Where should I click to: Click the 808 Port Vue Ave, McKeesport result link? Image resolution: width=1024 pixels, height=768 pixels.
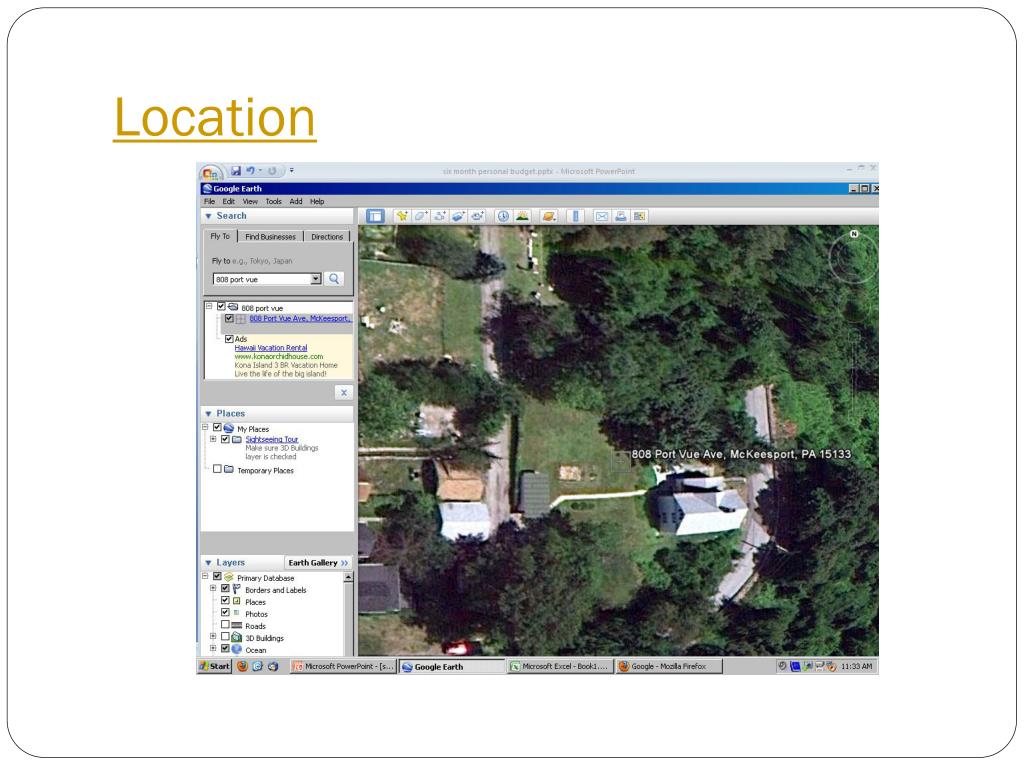[x=300, y=319]
